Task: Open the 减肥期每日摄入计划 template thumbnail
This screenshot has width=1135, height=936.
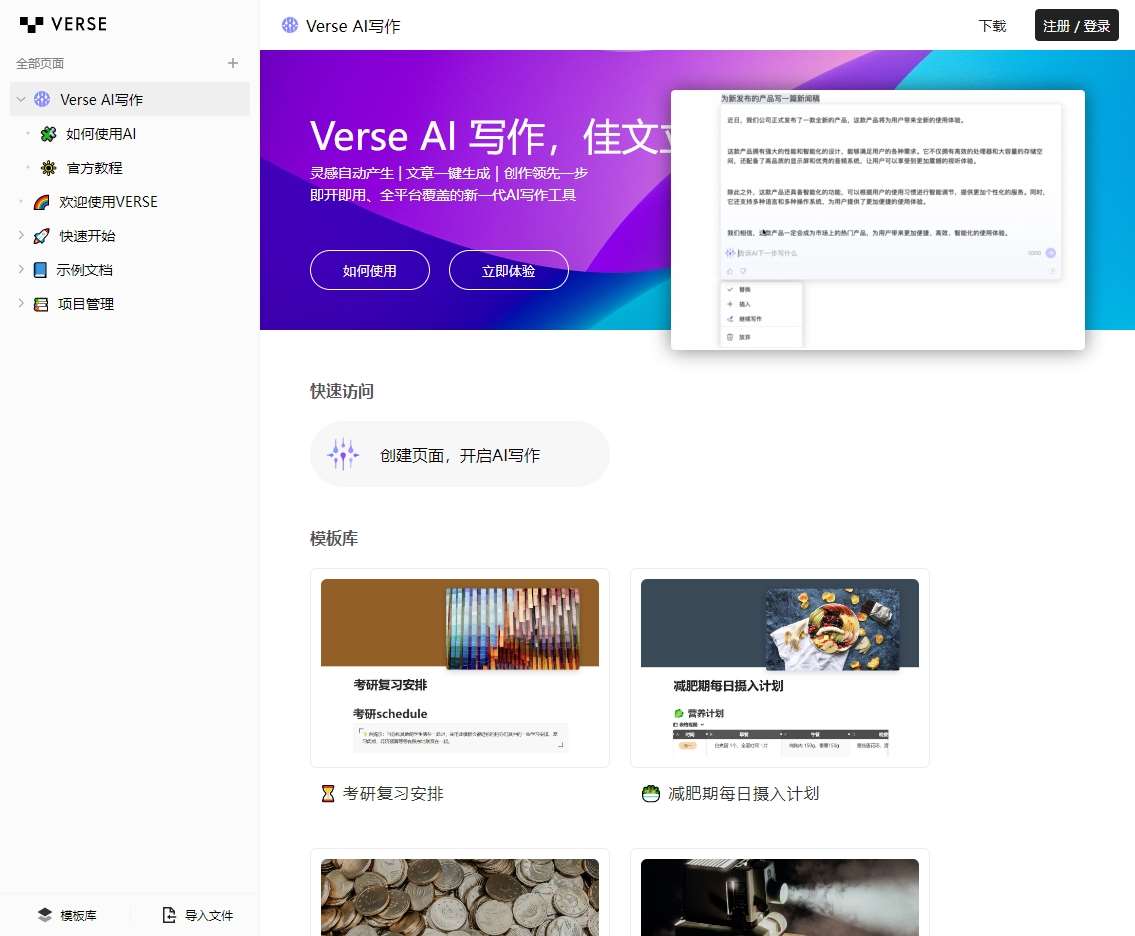Action: [x=780, y=667]
